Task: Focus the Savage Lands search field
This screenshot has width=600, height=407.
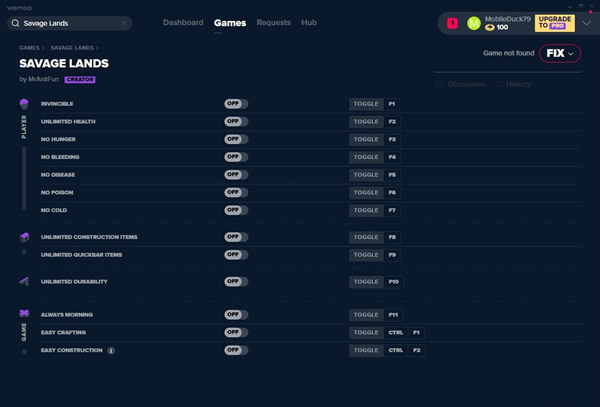Action: [x=70, y=23]
